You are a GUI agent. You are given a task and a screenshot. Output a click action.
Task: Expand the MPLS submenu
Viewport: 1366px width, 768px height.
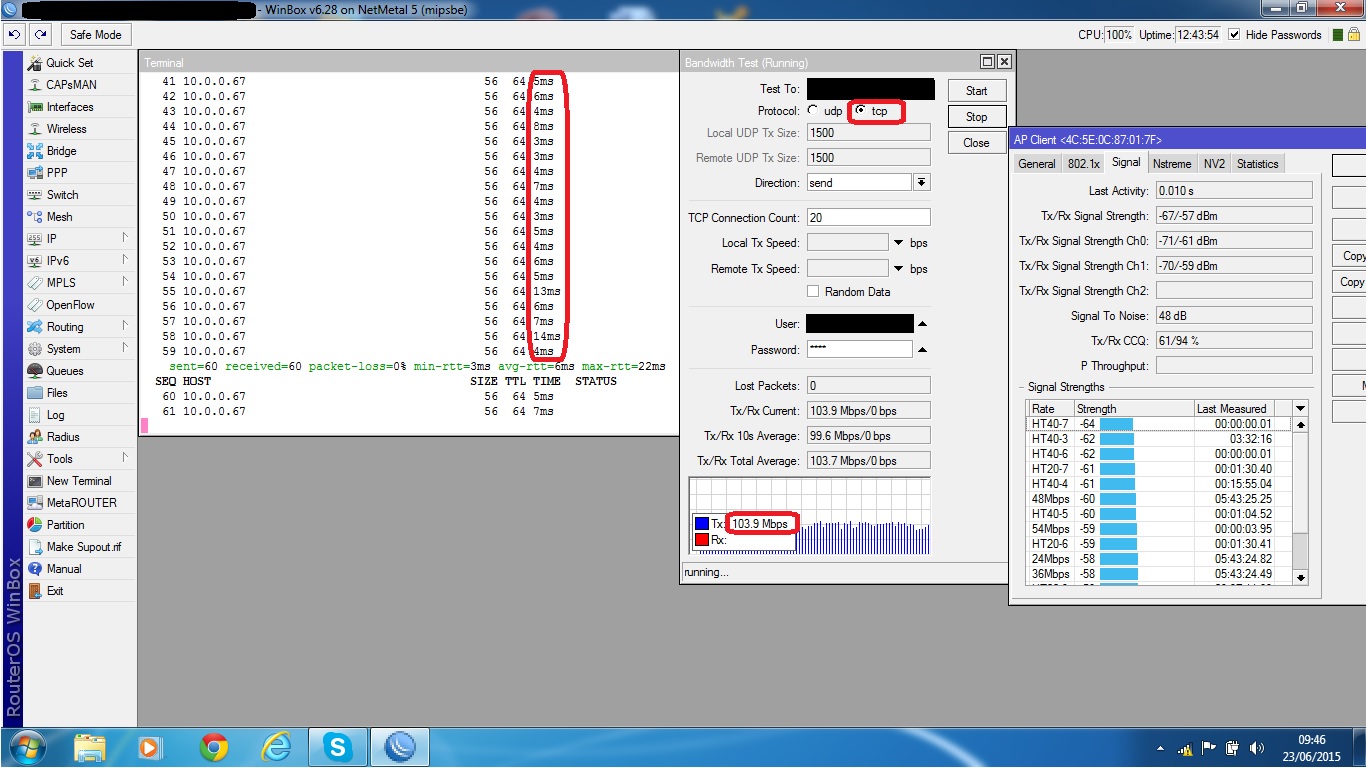click(x=125, y=282)
